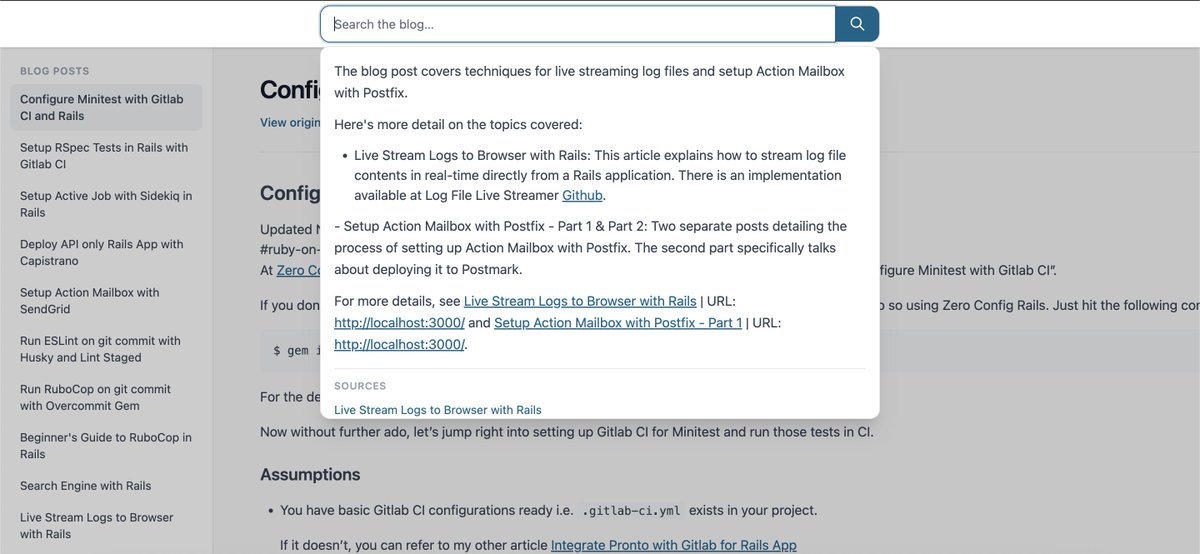Screen dimensions: 1200x554
Task: Open 'Setup Action Mailbox with Postfix - Part 1' link
Action: click(618, 322)
